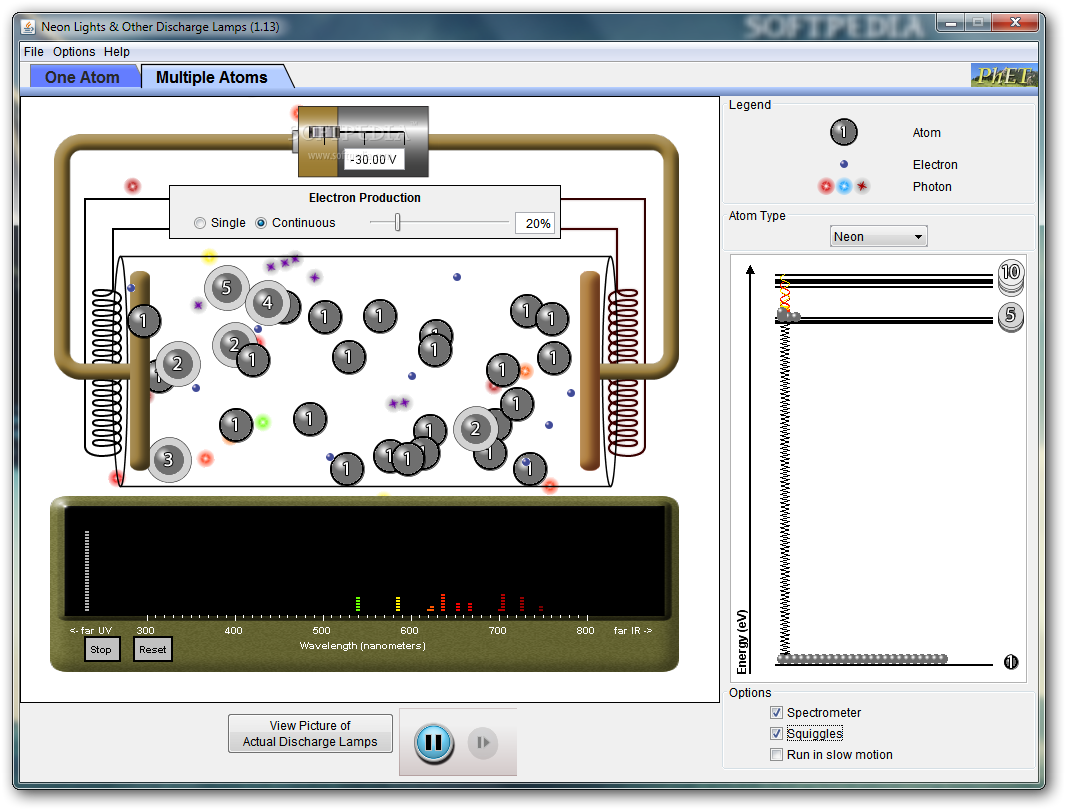Click the battery voltage image
Image resolution: width=1066 pixels, height=810 pixels.
(x=363, y=141)
